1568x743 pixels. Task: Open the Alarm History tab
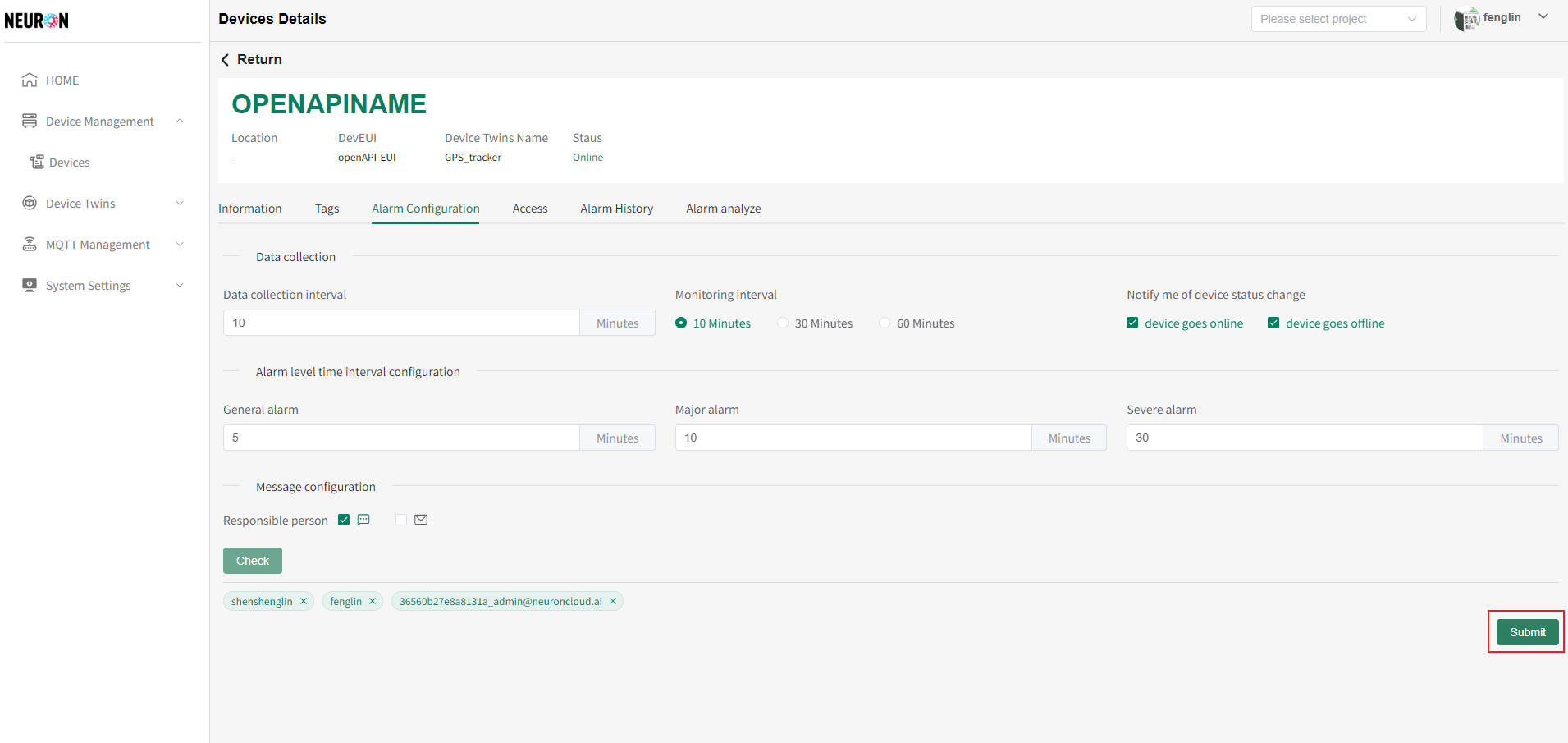pos(617,209)
